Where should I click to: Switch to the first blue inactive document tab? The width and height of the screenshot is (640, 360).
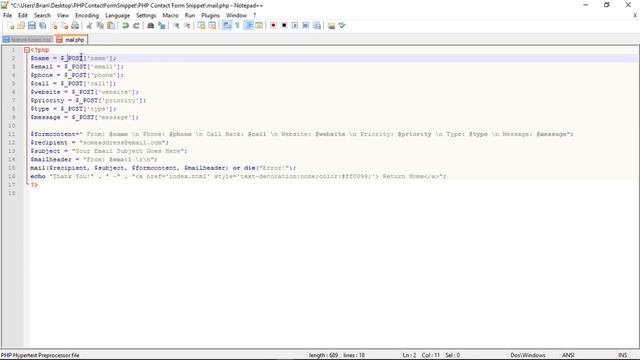28,40
